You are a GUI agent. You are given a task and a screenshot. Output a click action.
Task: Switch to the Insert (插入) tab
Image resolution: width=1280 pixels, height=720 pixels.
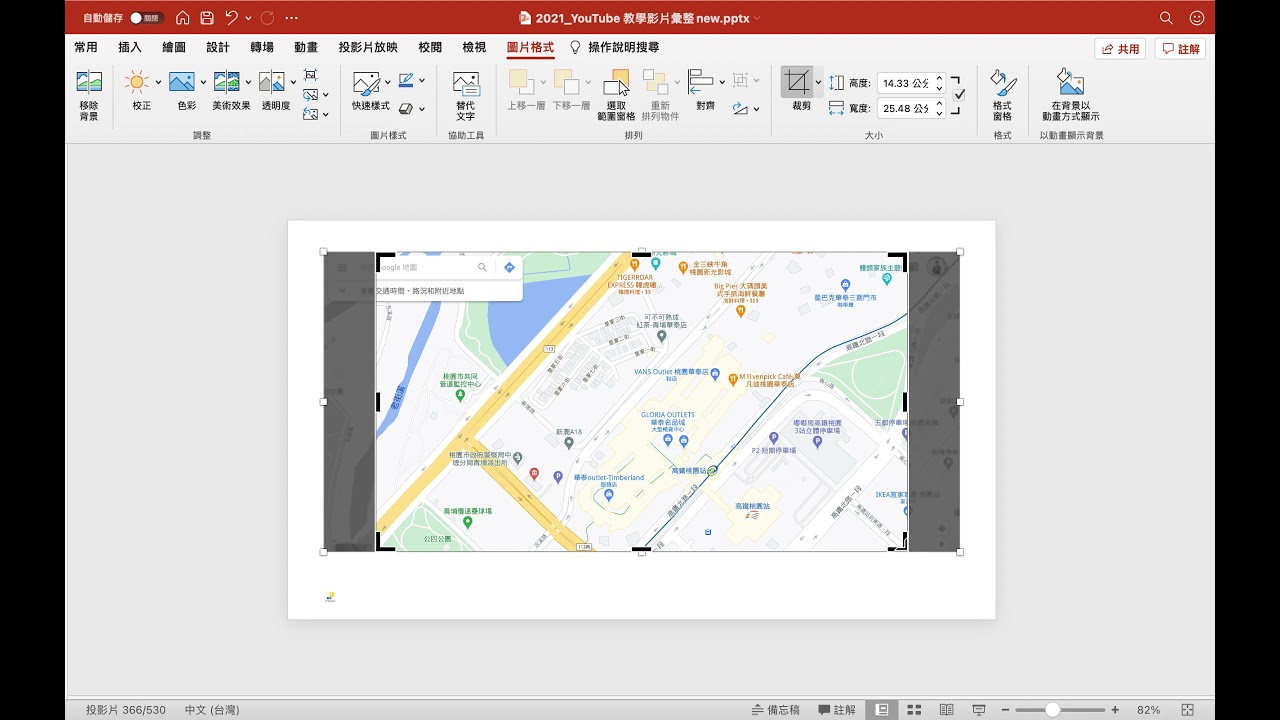coord(130,47)
